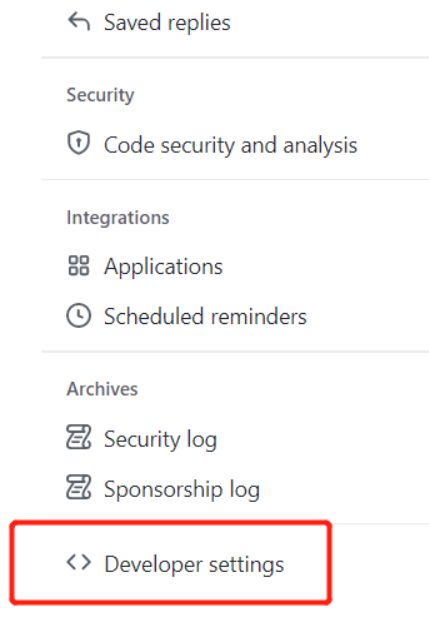Click the clock icon for Scheduled reminders
The height and width of the screenshot is (620, 429).
tap(79, 316)
